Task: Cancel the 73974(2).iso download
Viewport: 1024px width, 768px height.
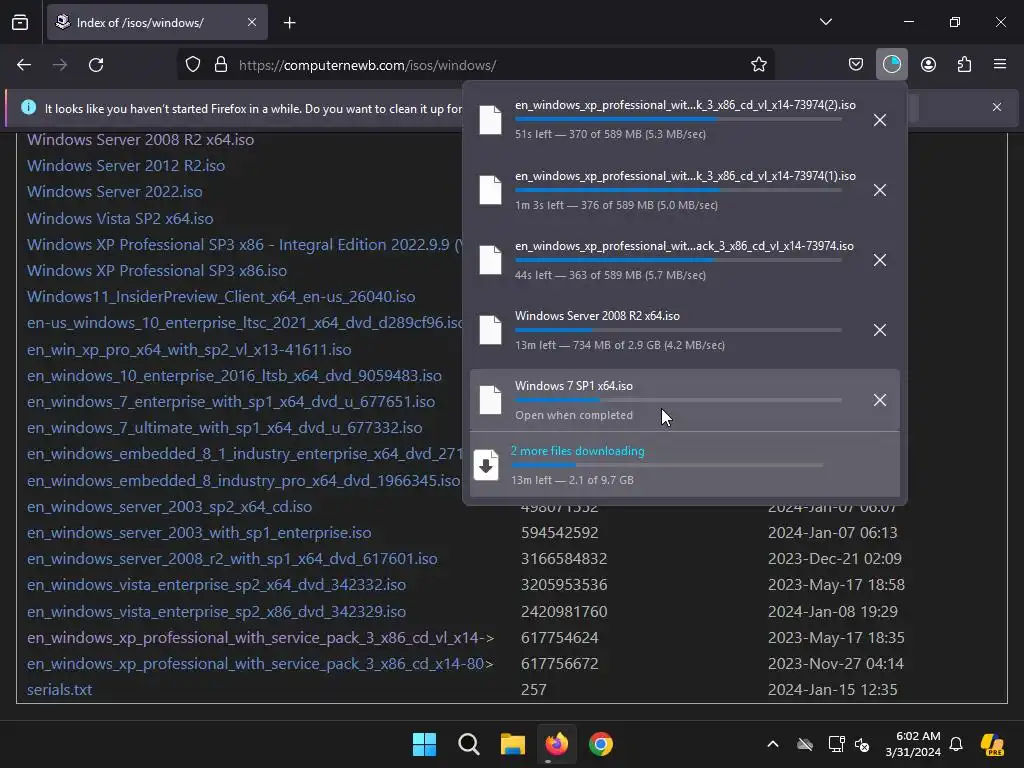Action: (880, 120)
